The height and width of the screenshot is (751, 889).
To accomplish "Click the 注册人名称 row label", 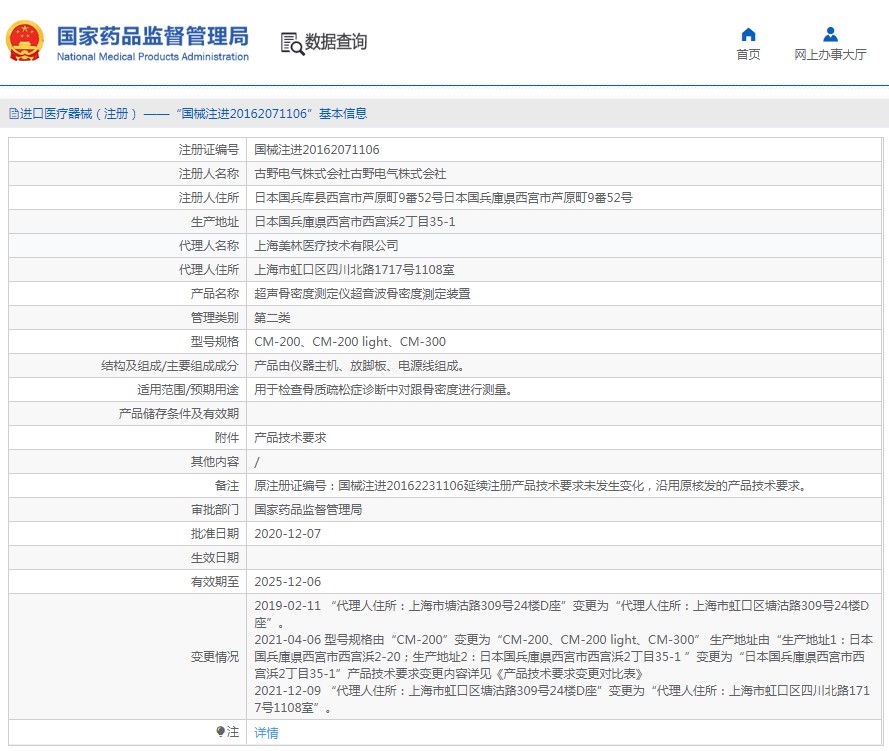I will (x=209, y=174).
